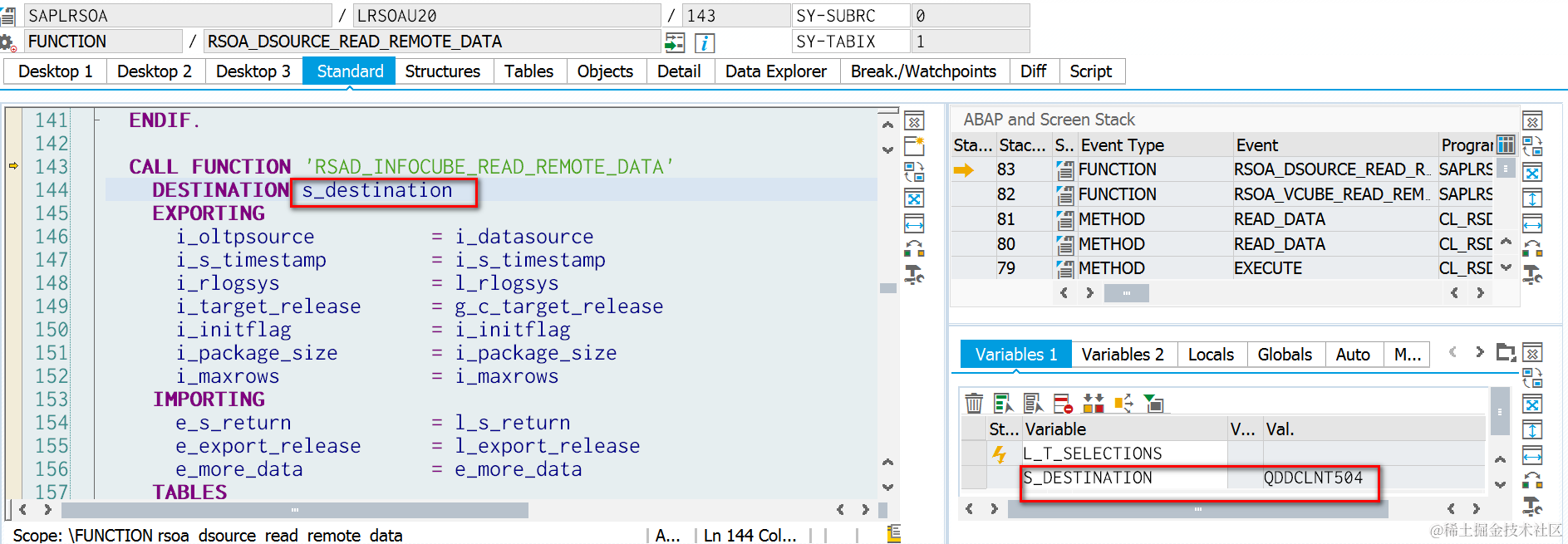
Task: Click the code editor horizontal scrollbar
Action: (295, 510)
